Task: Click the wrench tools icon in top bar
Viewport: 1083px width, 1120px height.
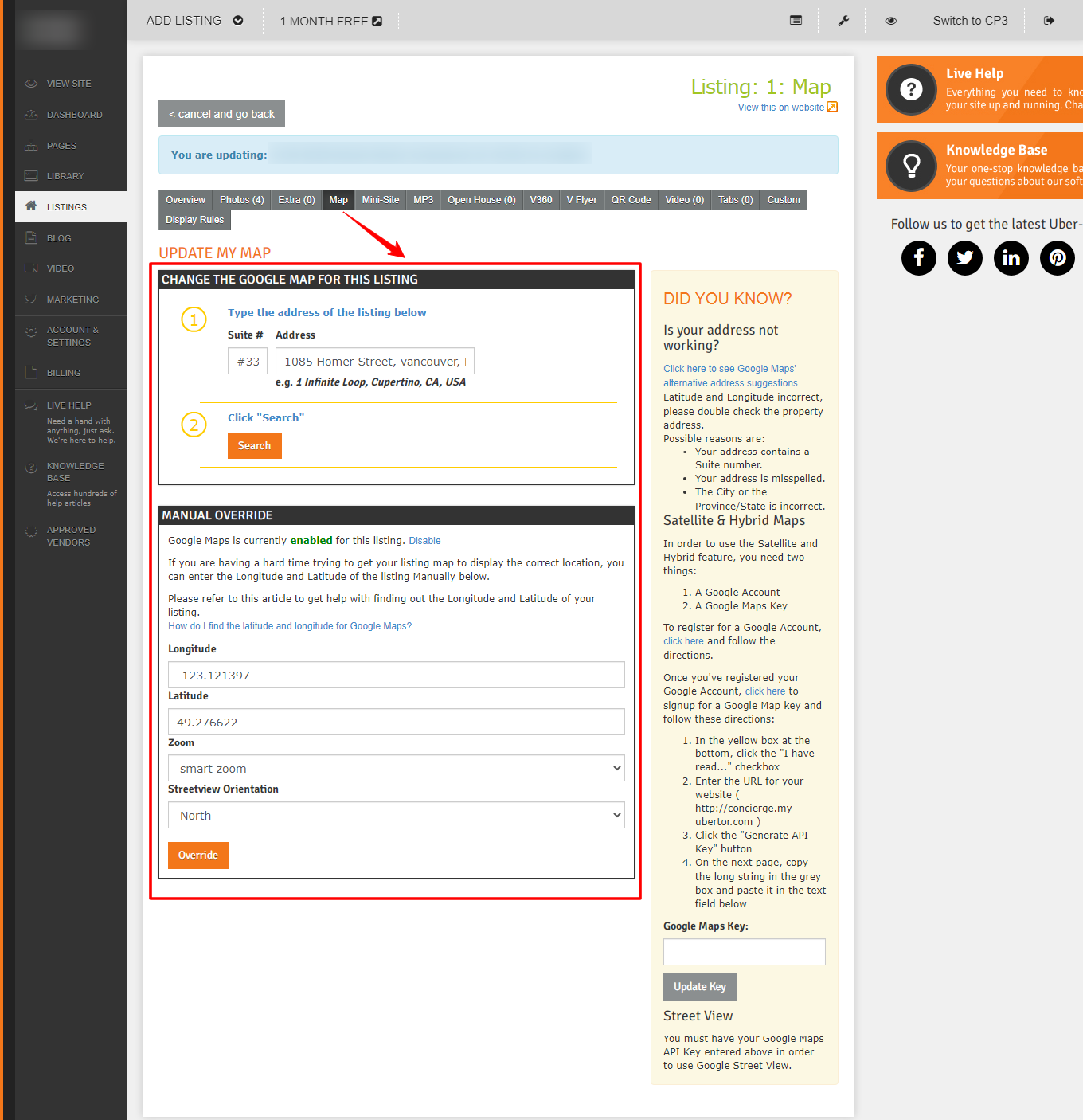Action: tap(843, 21)
